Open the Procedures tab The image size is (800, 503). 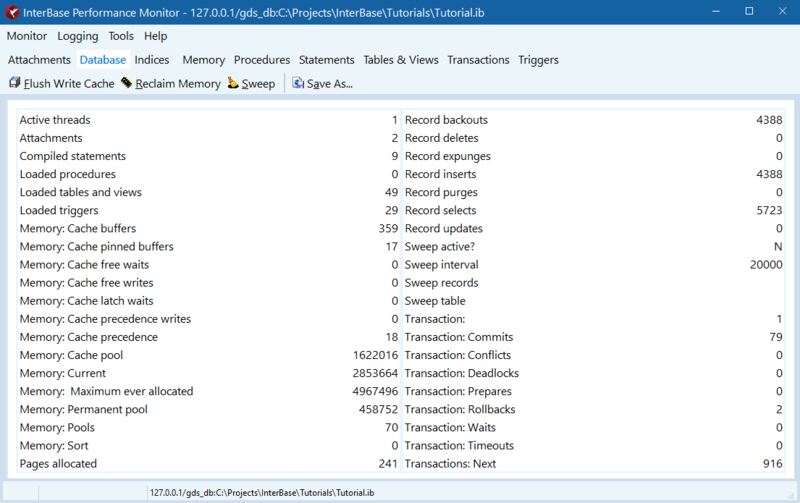(262, 60)
